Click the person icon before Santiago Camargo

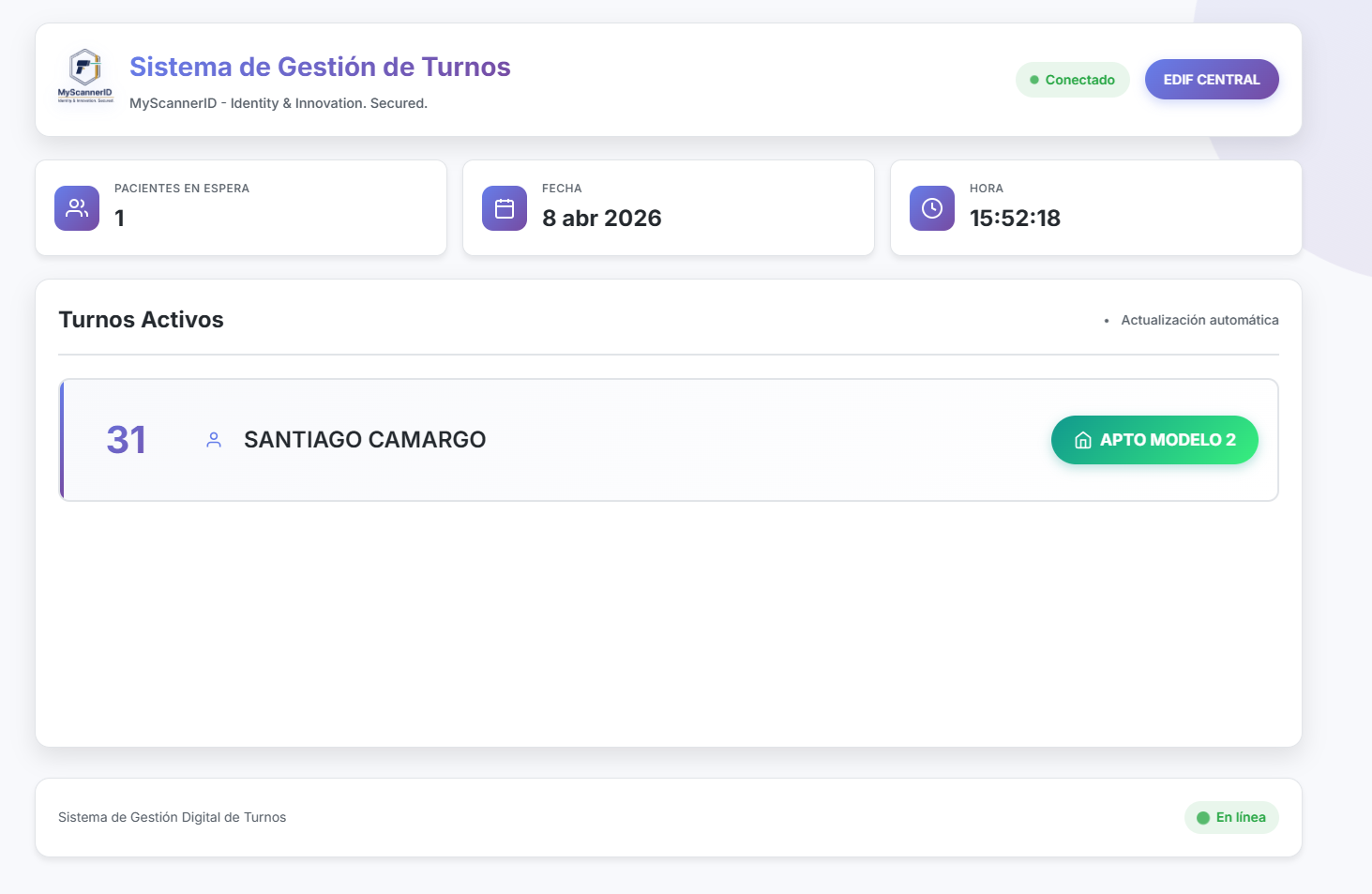point(214,440)
